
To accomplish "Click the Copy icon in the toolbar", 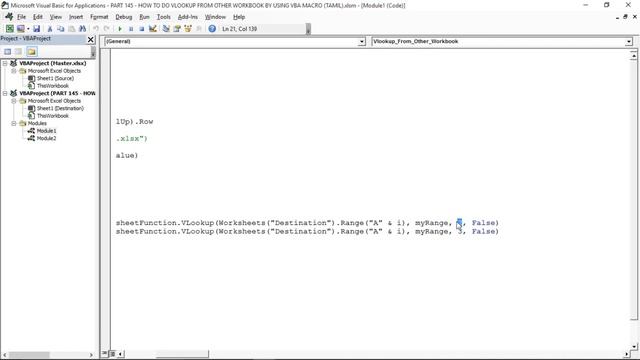I will point(60,29).
